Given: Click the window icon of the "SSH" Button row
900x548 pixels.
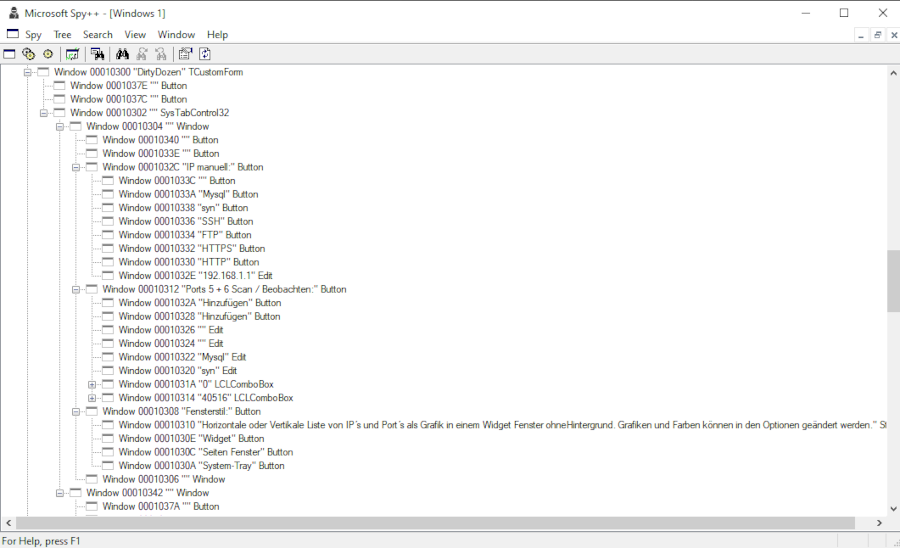Looking at the screenshot, I should pyautogui.click(x=108, y=221).
